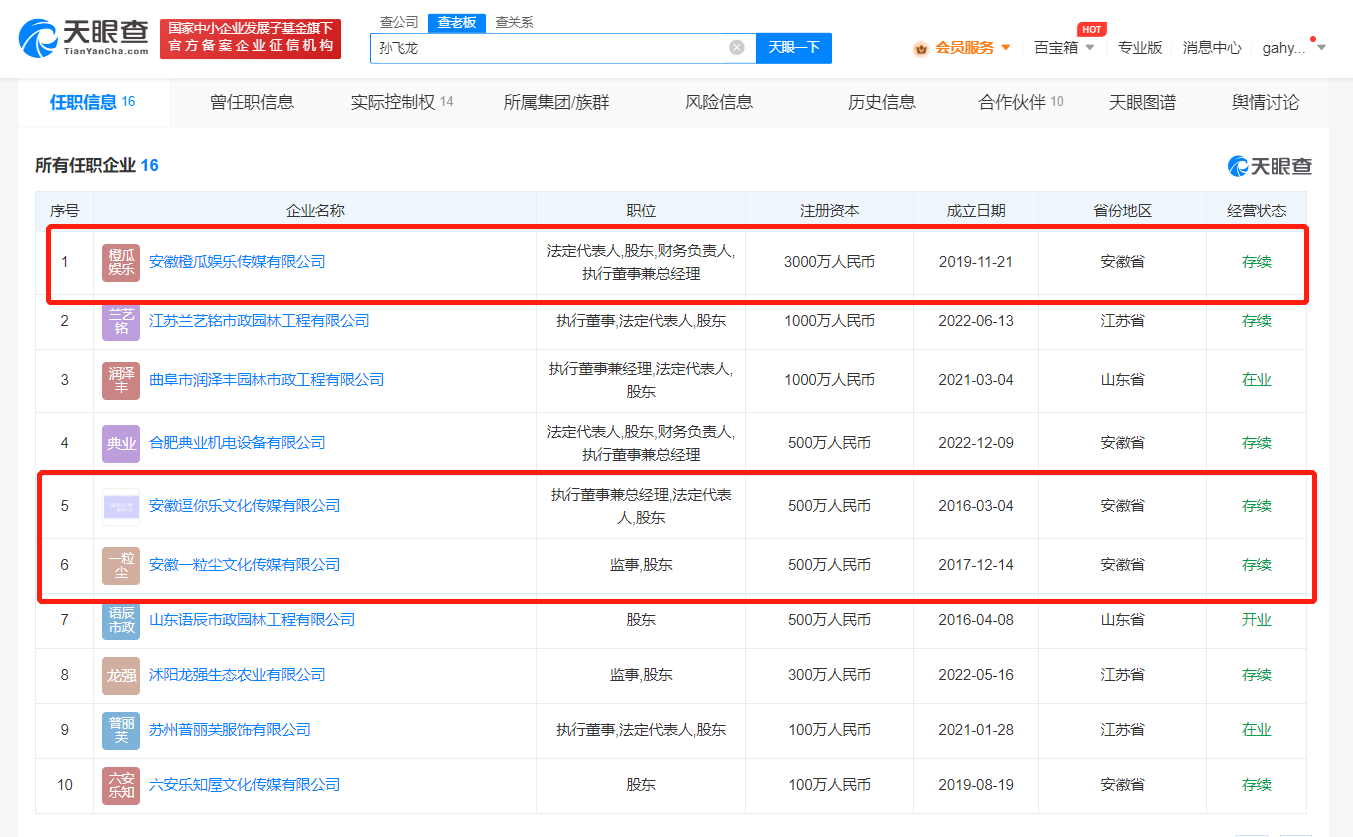This screenshot has width=1353, height=837.
Task: Click the 成立日期 column header
Action: 976,211
